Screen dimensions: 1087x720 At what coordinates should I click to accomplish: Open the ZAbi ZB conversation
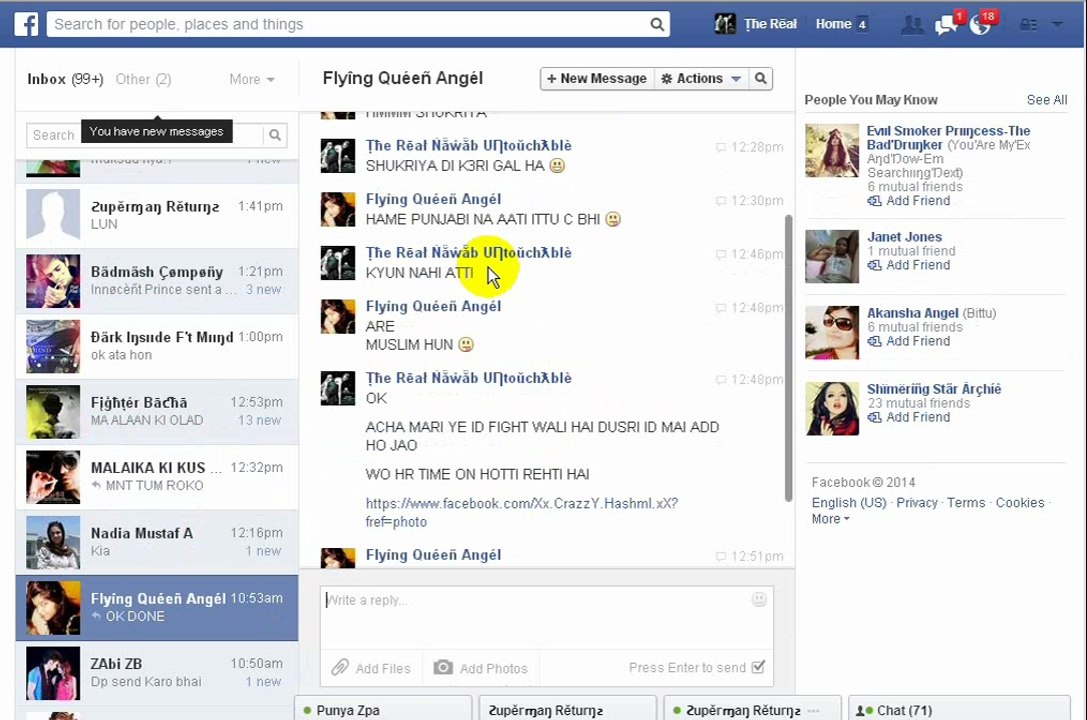click(x=157, y=673)
